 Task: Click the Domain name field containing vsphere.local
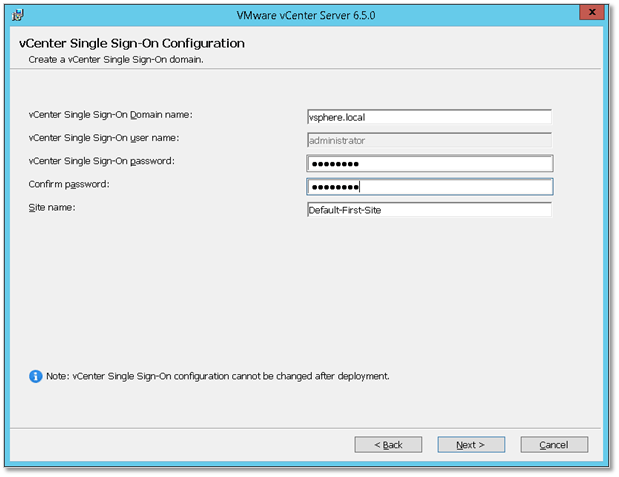pos(429,117)
